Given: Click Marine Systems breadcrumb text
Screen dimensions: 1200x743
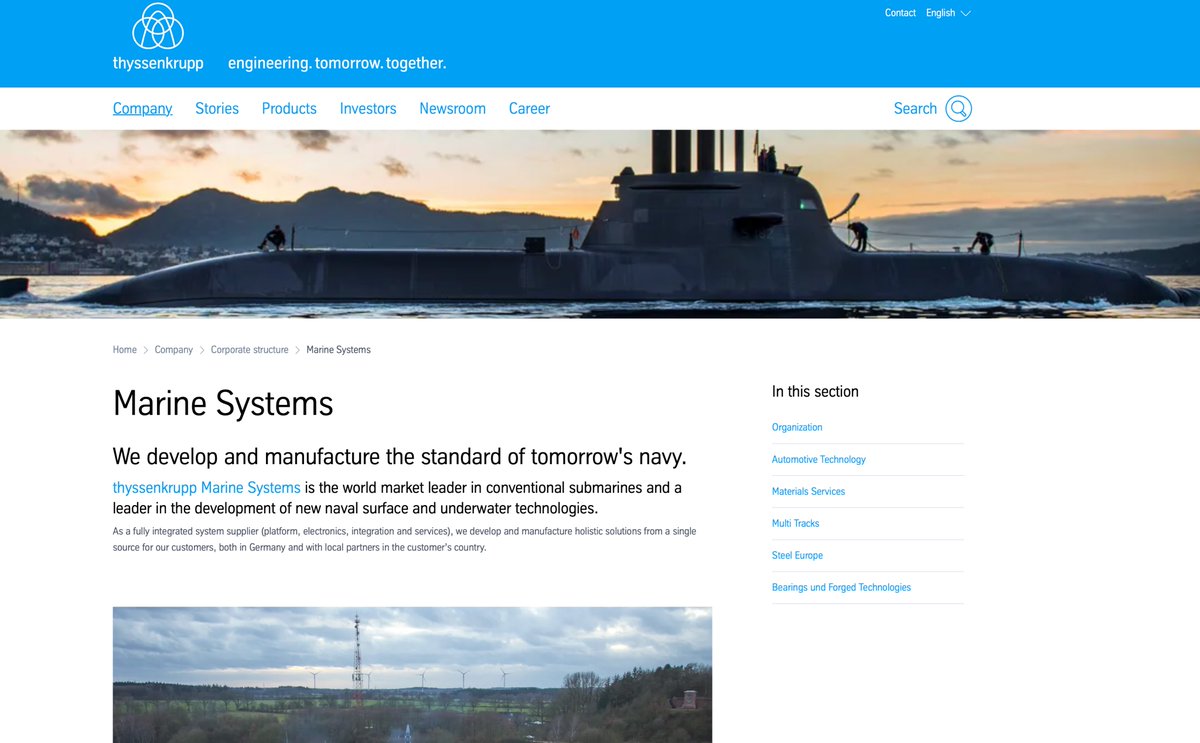Looking at the screenshot, I should coord(338,350).
